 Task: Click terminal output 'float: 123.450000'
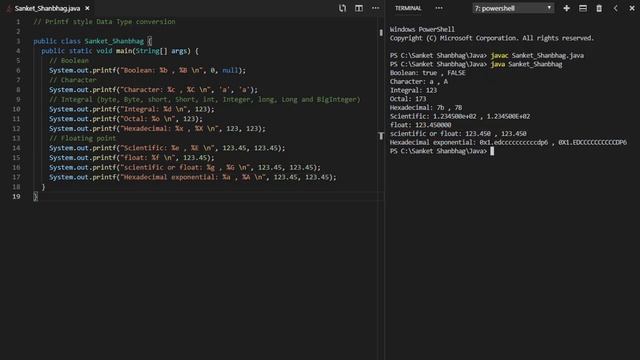click(x=420, y=125)
